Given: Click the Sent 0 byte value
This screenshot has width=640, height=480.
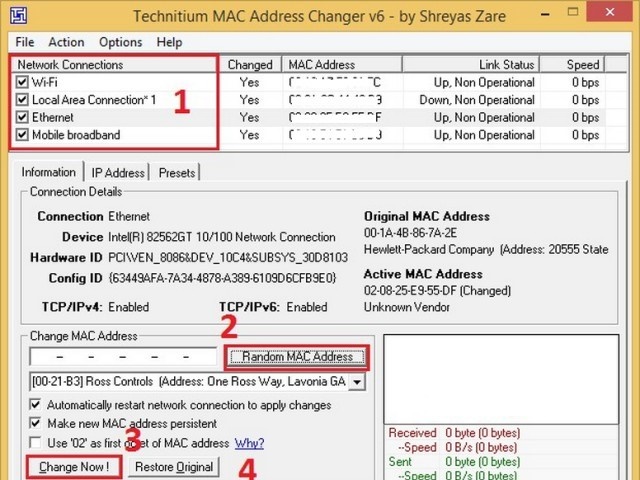Looking at the screenshot, I should [482, 462].
